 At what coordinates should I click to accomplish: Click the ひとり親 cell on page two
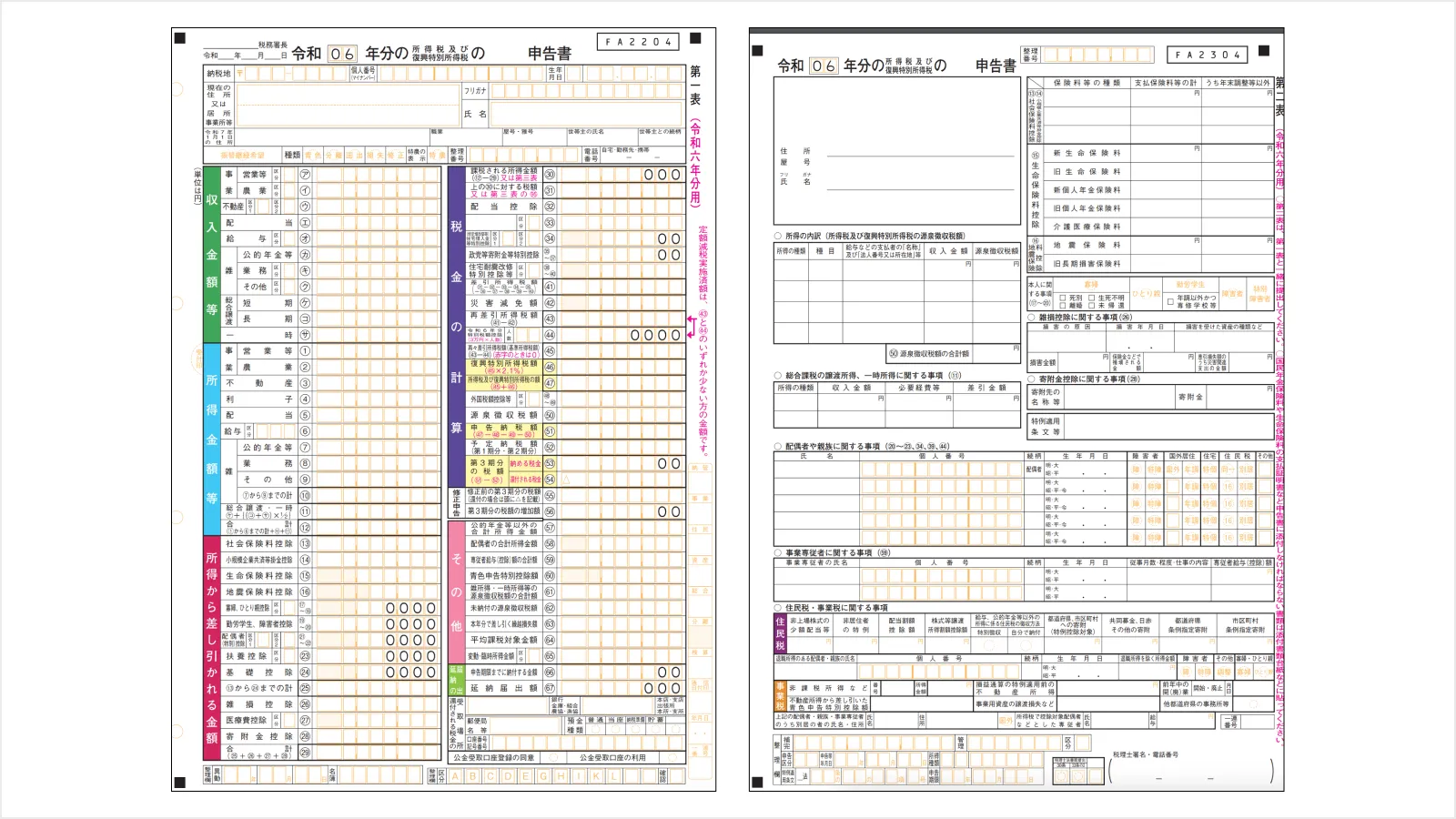click(x=1146, y=294)
